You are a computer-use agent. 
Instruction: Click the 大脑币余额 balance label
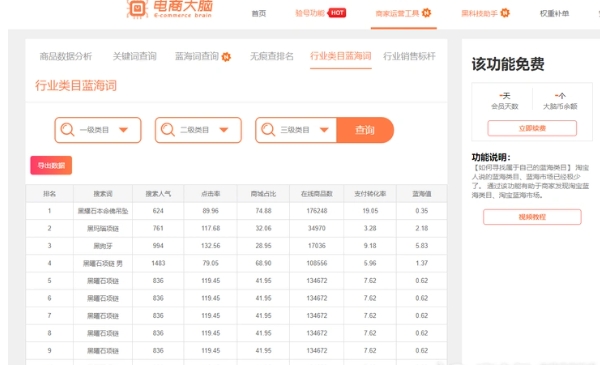coord(560,106)
